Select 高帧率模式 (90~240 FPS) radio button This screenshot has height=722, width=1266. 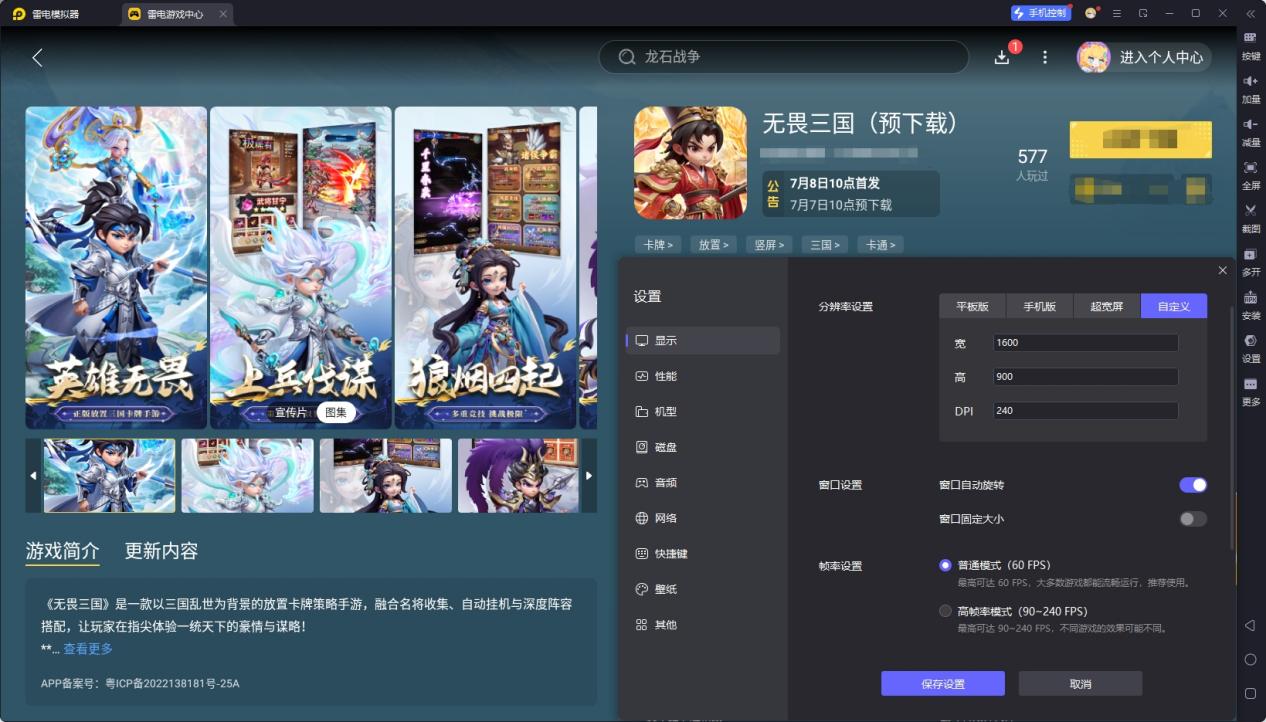(945, 611)
